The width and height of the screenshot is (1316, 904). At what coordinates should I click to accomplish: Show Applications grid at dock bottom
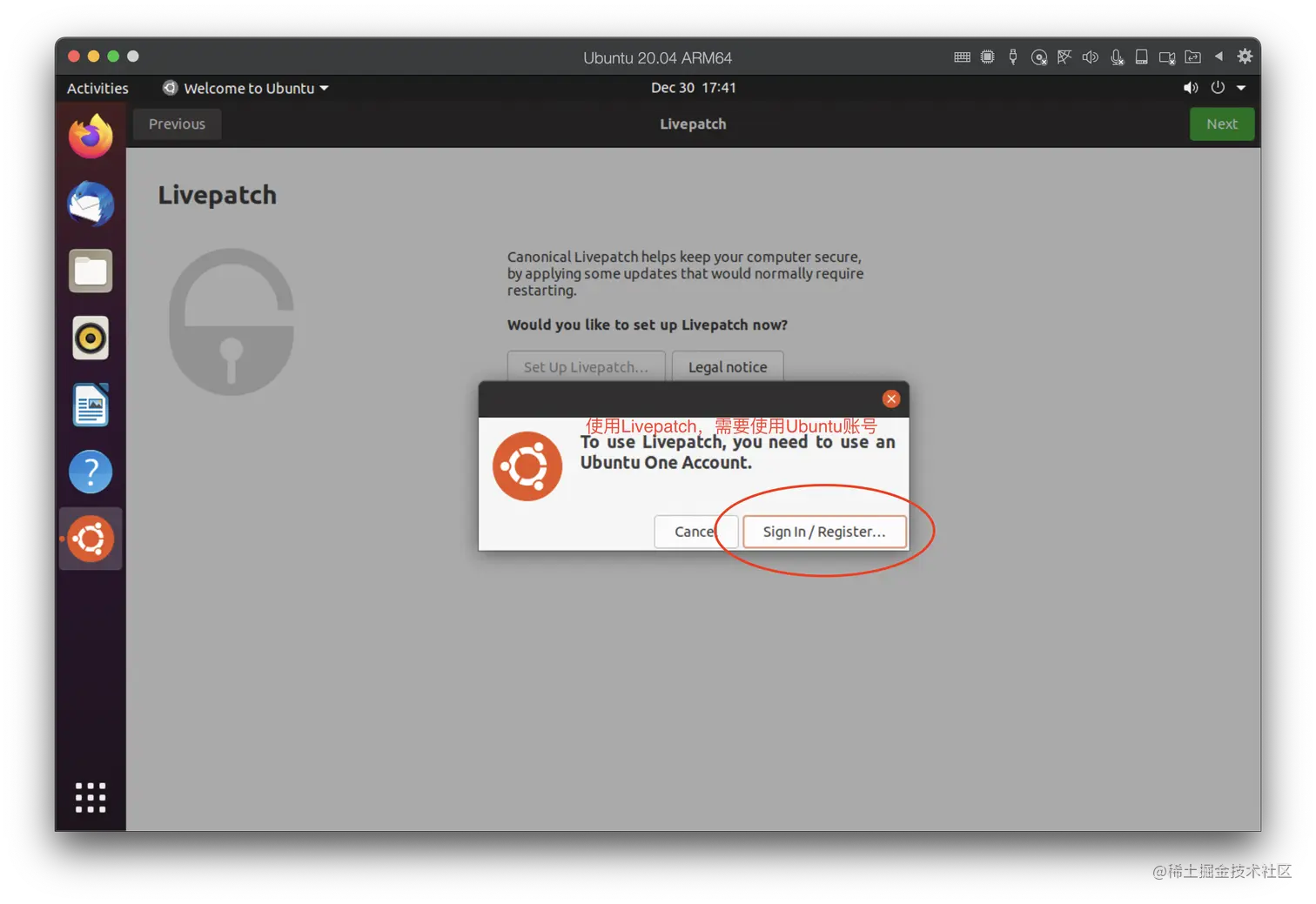click(x=91, y=797)
